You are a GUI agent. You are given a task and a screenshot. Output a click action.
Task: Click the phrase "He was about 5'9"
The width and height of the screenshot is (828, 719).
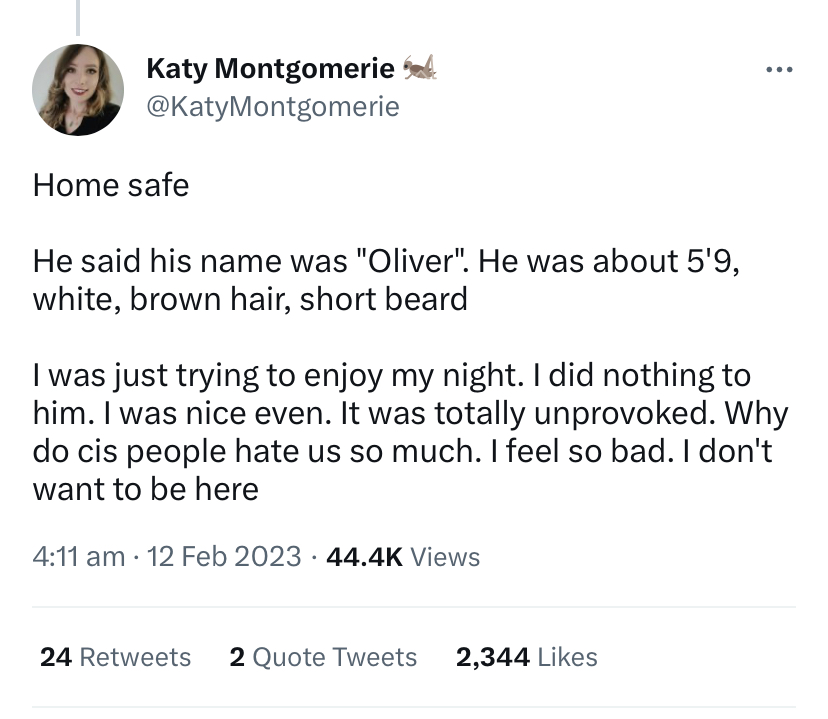(618, 262)
